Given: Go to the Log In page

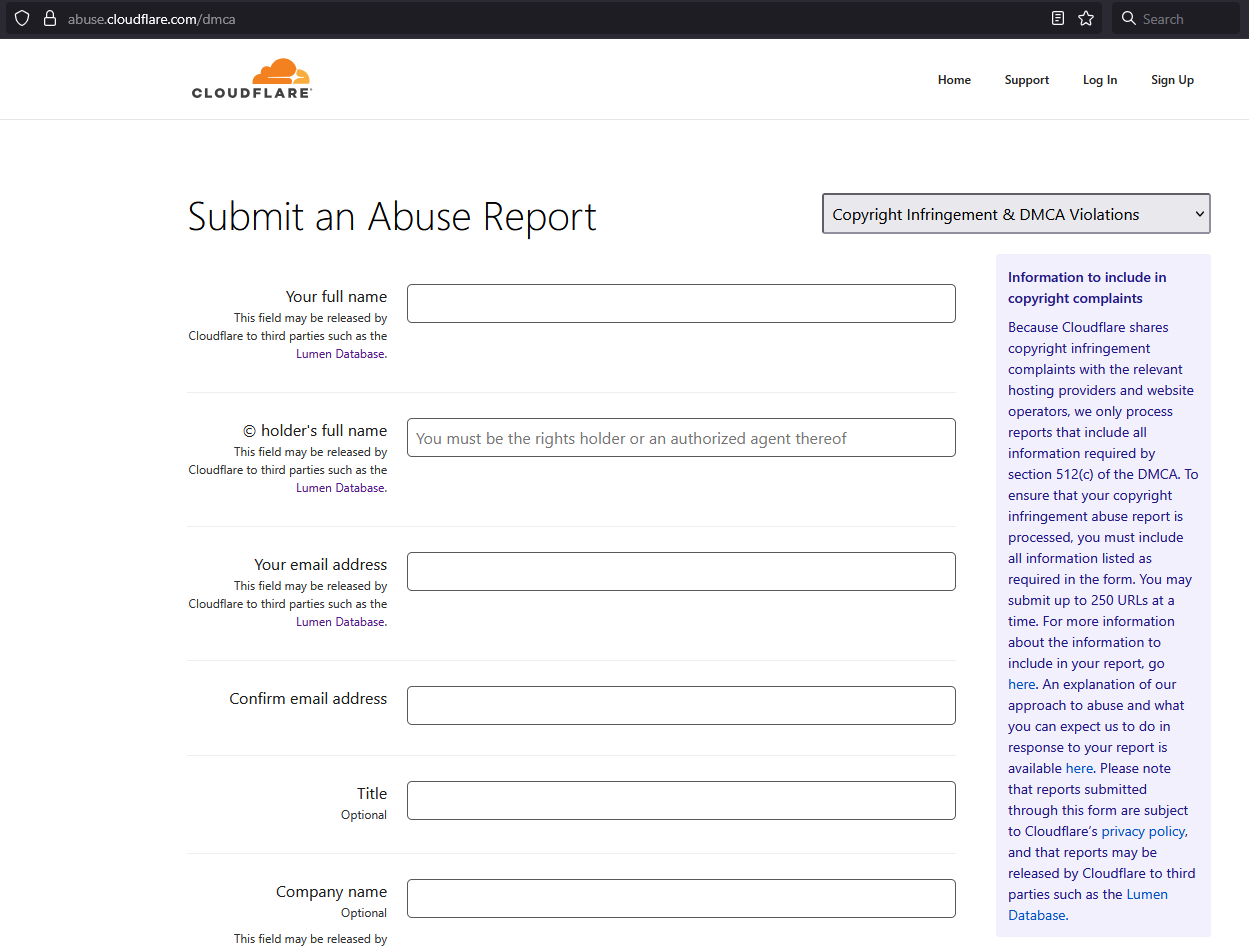Looking at the screenshot, I should (x=1100, y=80).
